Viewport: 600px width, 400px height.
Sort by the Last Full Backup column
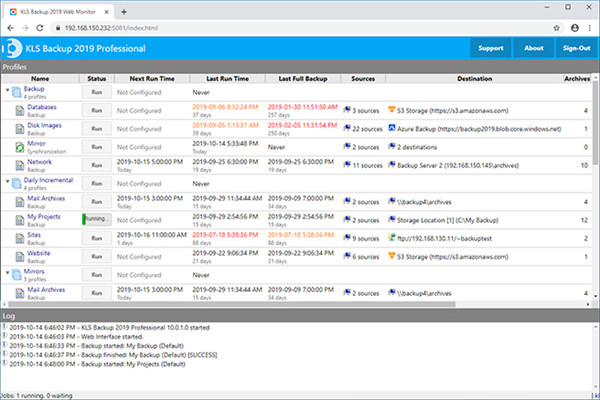[303, 78]
